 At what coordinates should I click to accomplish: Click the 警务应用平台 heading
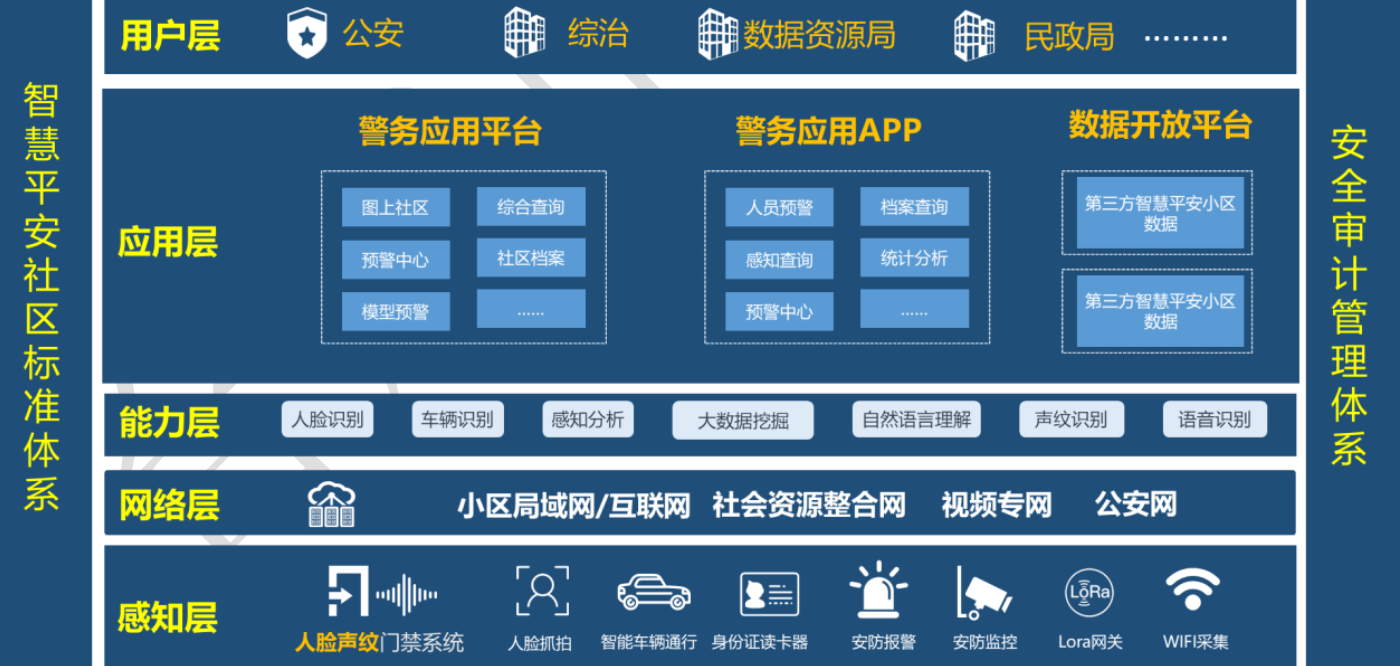pyautogui.click(x=450, y=131)
